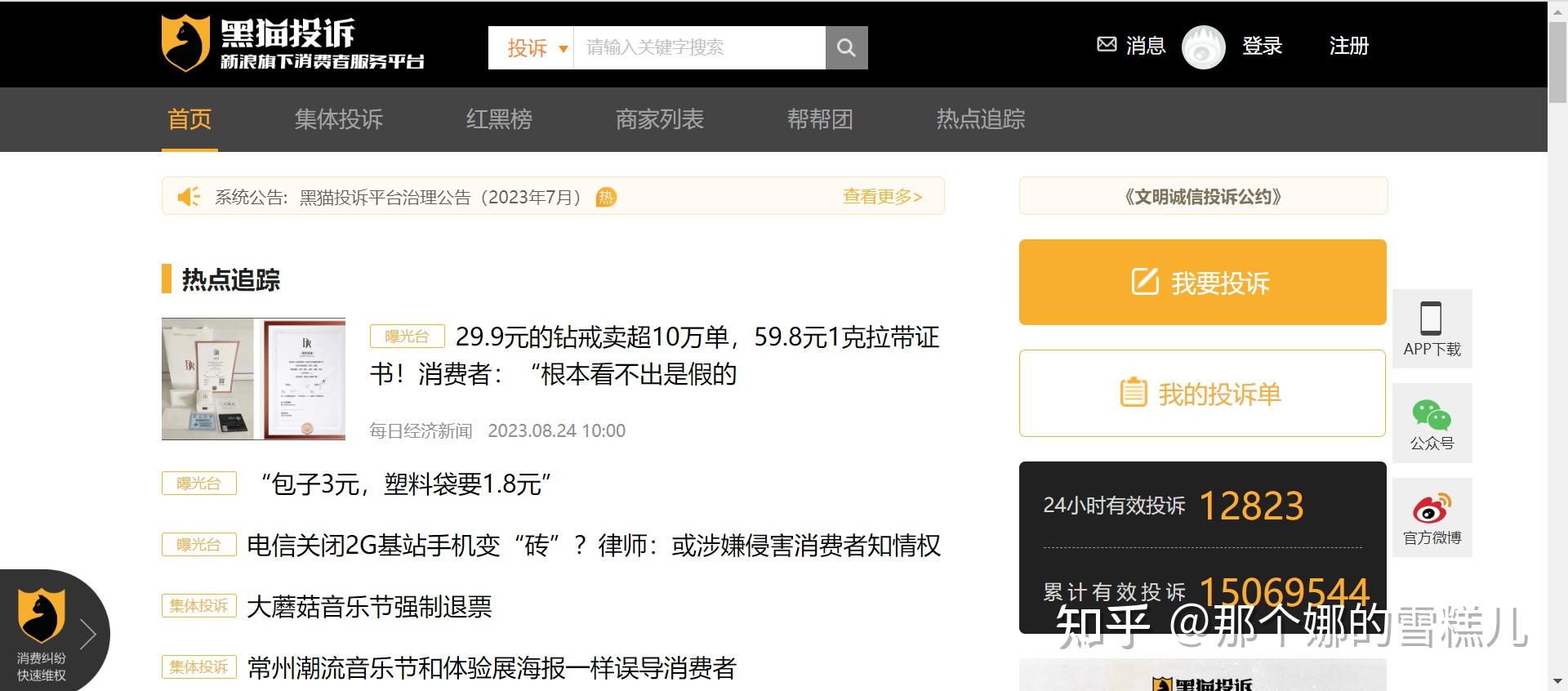This screenshot has width=1568, height=691.
Task: Open the 29.9元的钻戒 headline article
Action: [655, 355]
